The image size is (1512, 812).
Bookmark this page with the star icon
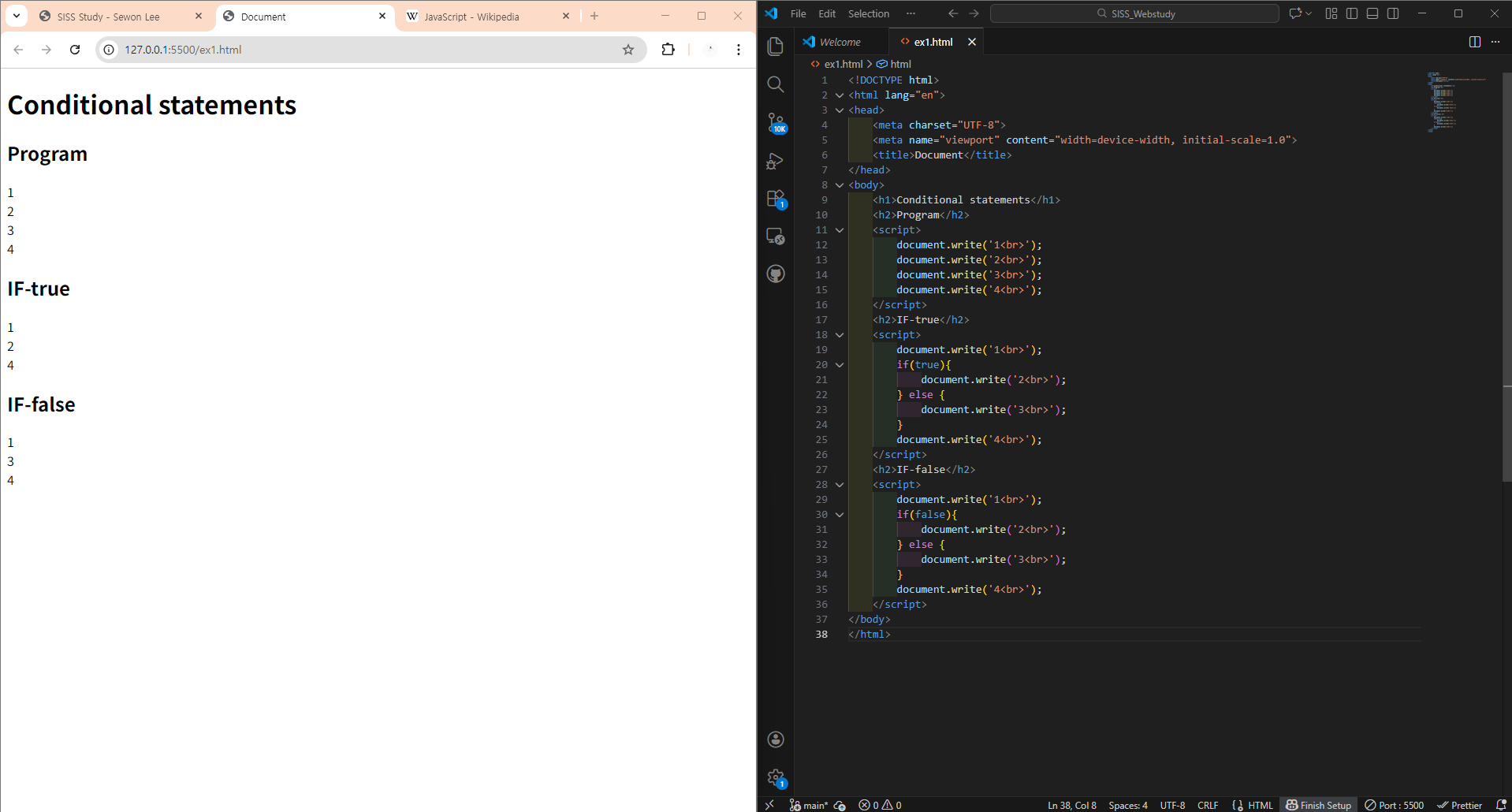pos(628,50)
